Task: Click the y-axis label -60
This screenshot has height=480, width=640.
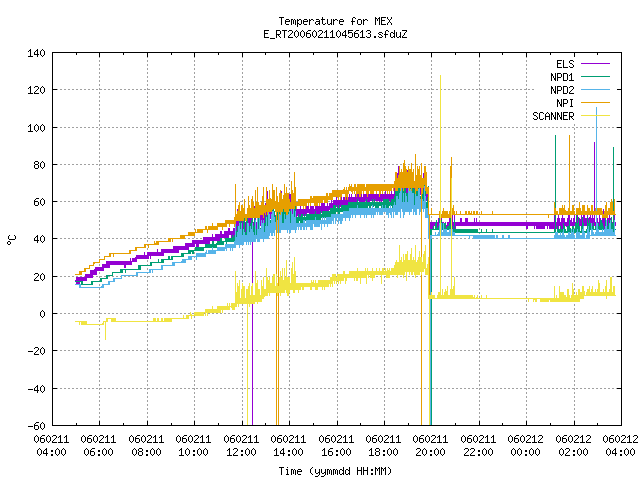Action: pos(36,426)
